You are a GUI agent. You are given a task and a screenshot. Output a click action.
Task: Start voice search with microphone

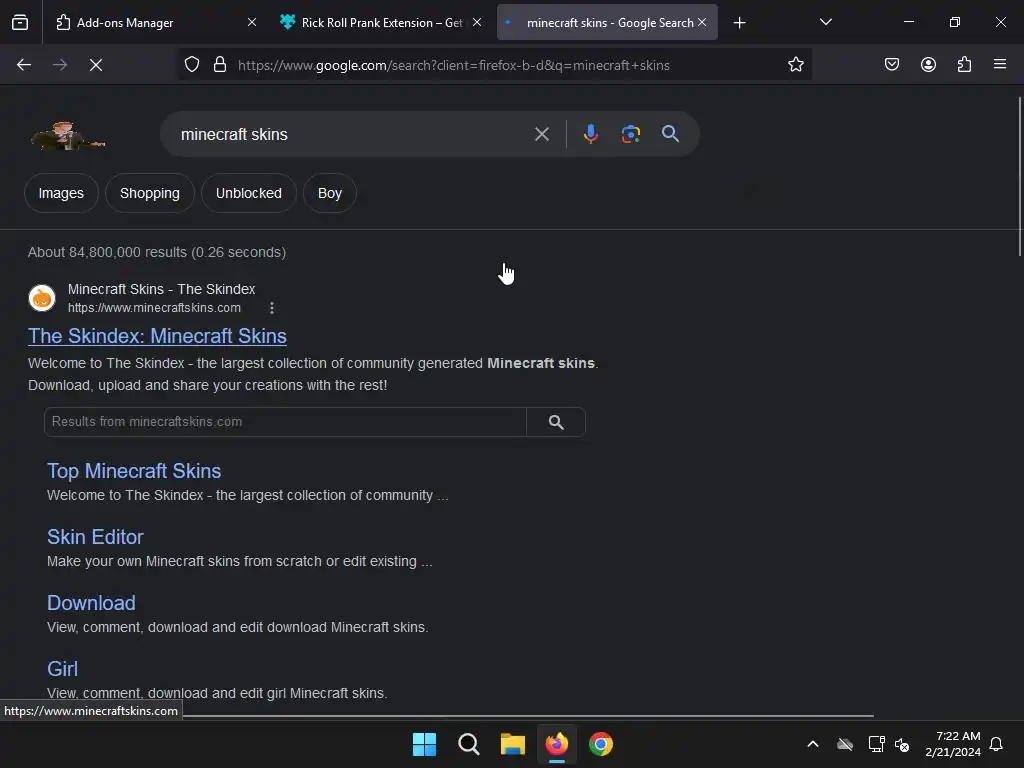click(590, 134)
